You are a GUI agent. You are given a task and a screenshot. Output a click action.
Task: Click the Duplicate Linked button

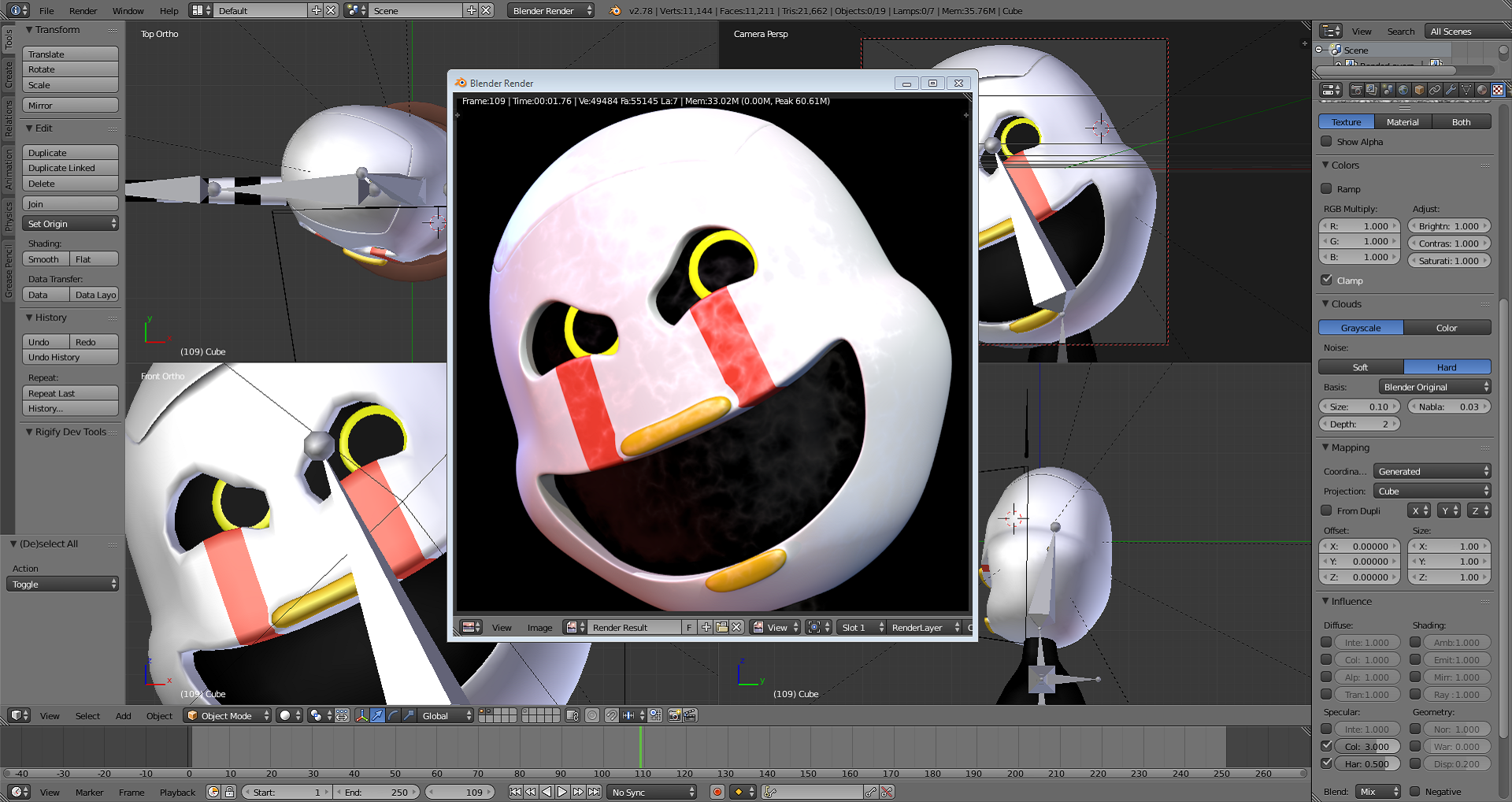[71, 168]
